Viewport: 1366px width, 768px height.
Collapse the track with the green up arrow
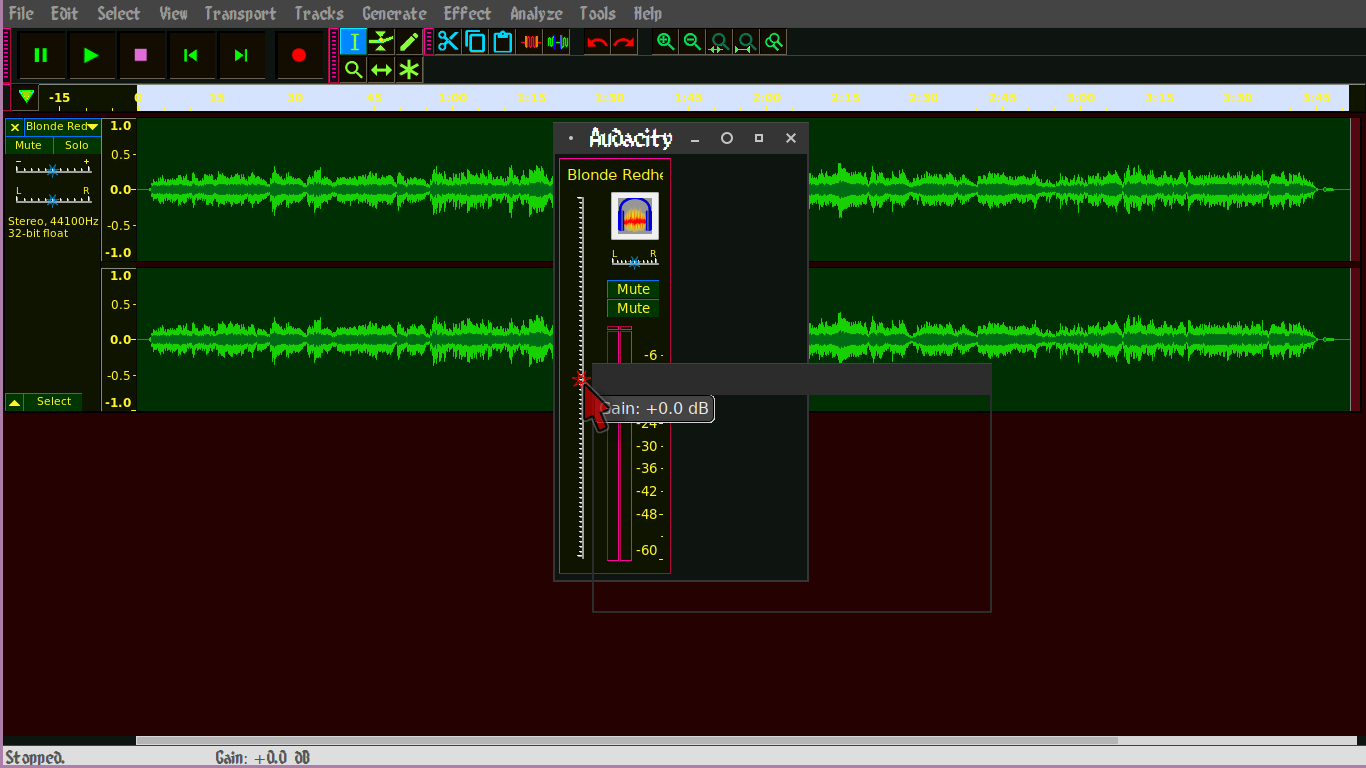[x=13, y=401]
